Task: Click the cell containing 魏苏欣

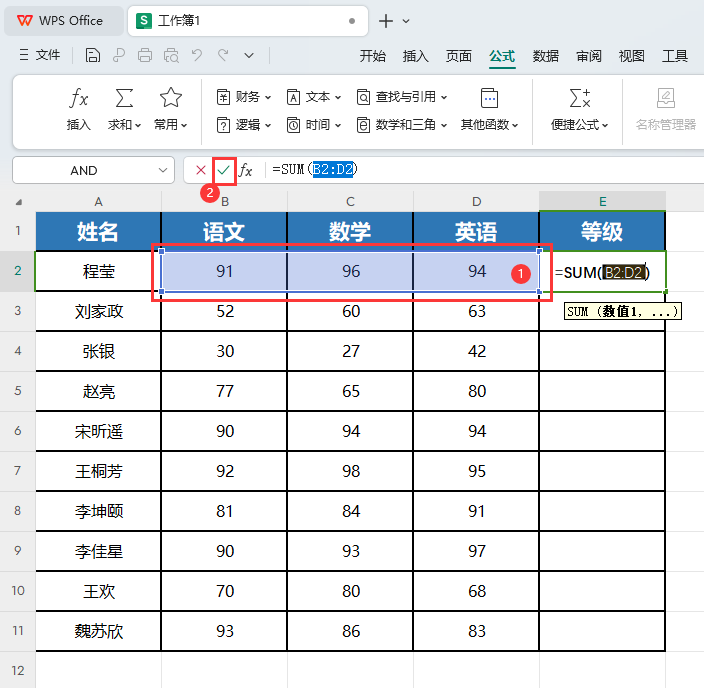Action: 98,631
